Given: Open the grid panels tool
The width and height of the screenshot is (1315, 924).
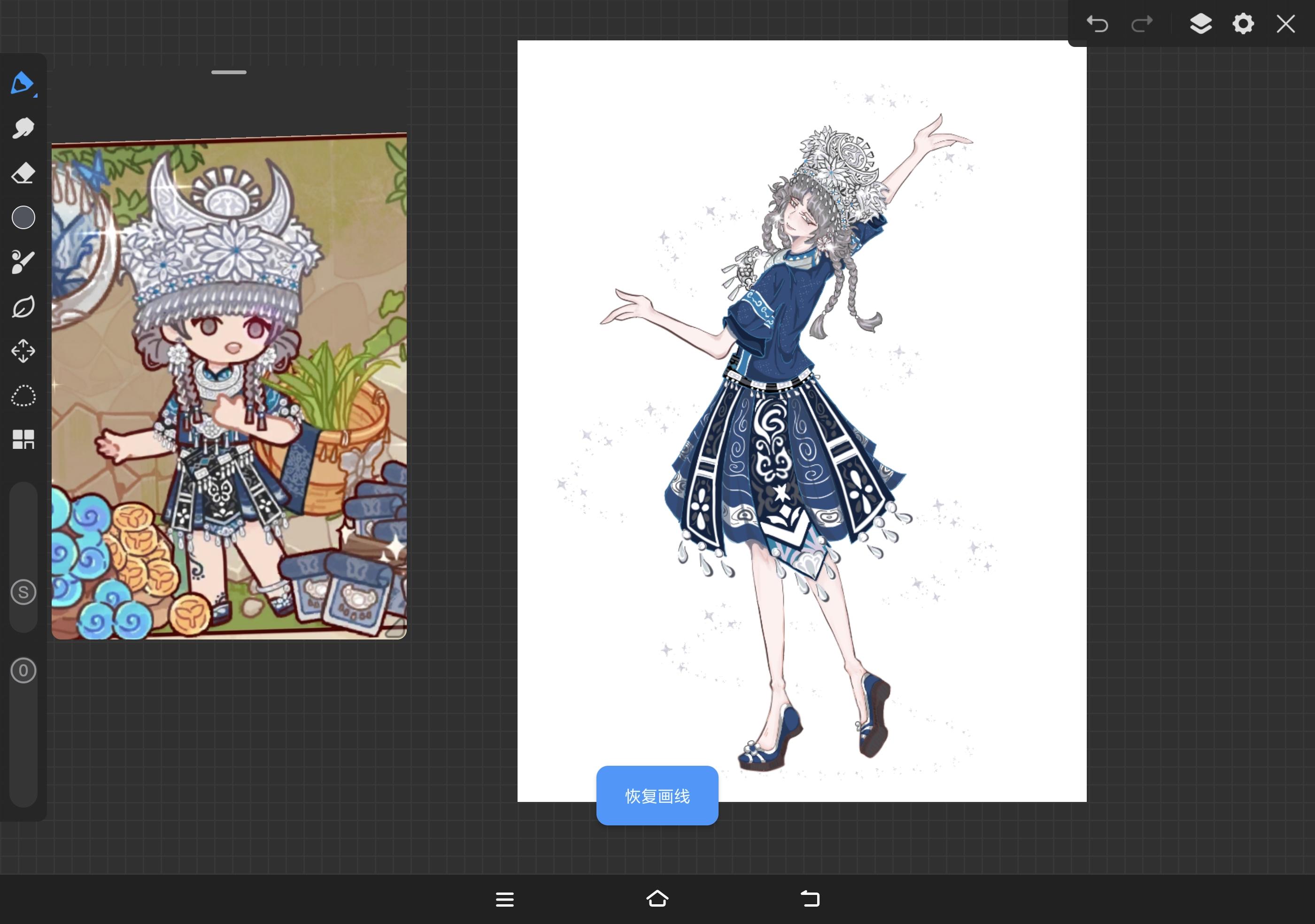Looking at the screenshot, I should click(23, 439).
